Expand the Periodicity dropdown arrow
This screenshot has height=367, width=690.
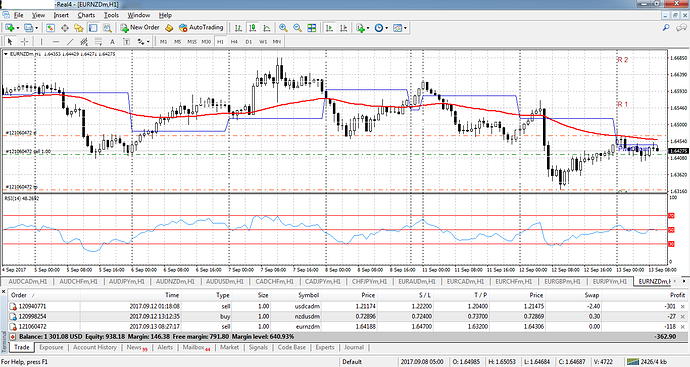(386, 28)
